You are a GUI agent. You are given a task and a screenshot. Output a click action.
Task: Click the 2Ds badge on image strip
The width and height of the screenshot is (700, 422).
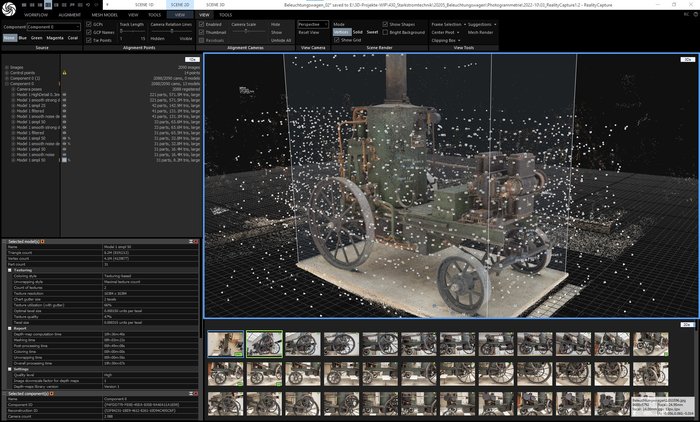point(687,325)
